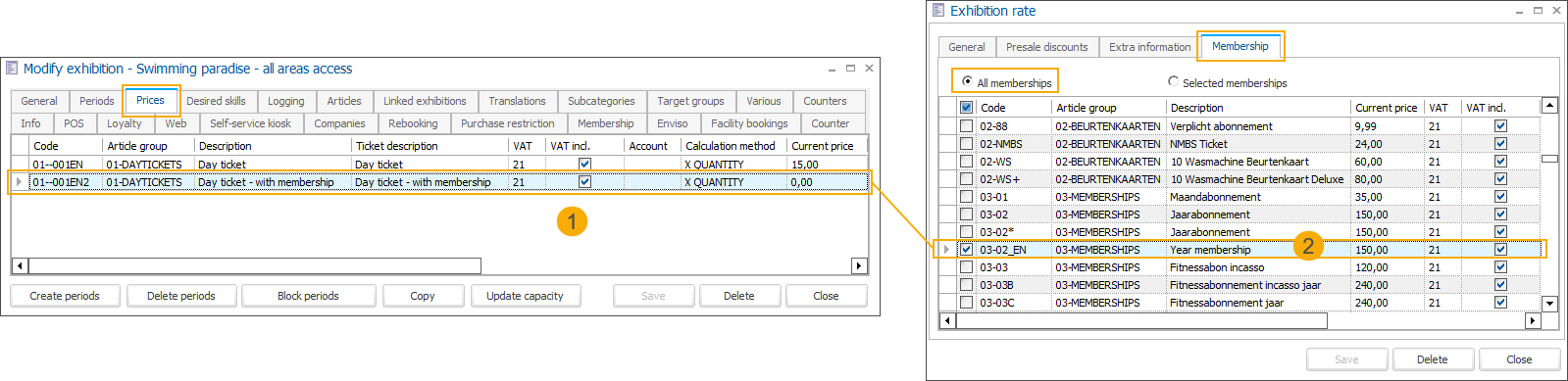Select the 01--001EN code cell
The image size is (1568, 381).
[67, 165]
